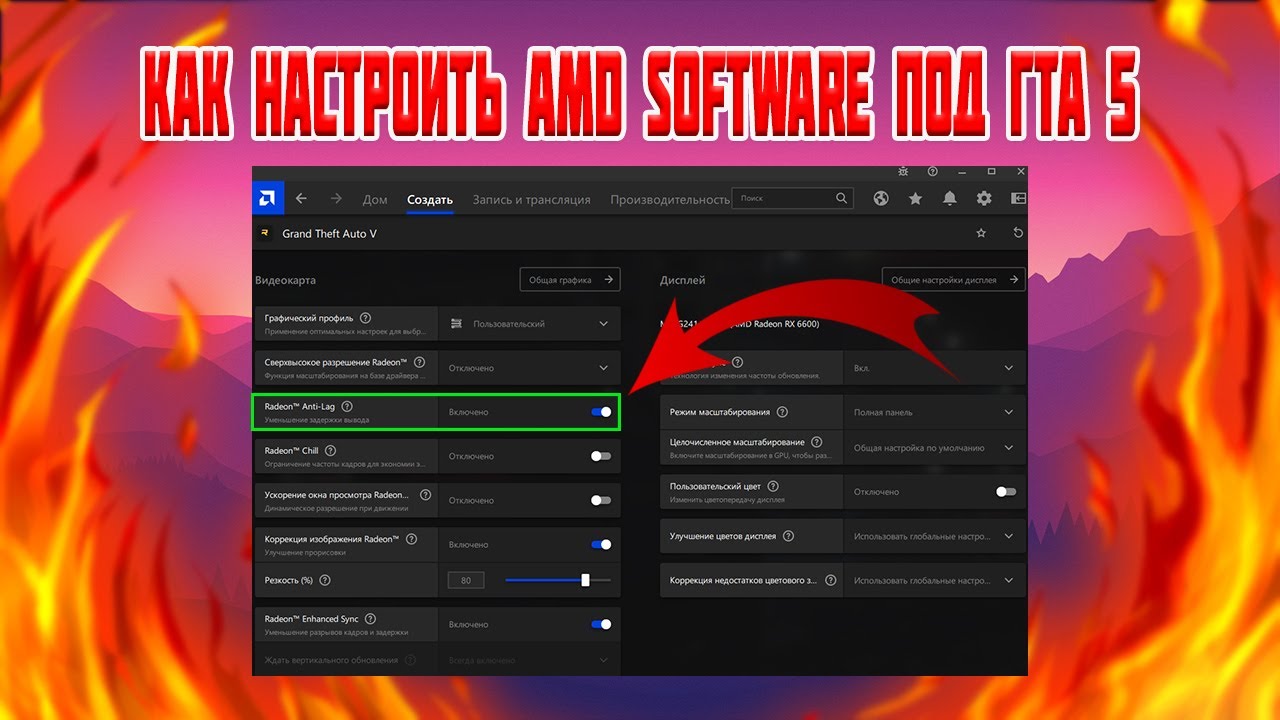Open the Улучшение цветов дисплея dropdown
This screenshot has width=1280, height=720.
click(935, 536)
